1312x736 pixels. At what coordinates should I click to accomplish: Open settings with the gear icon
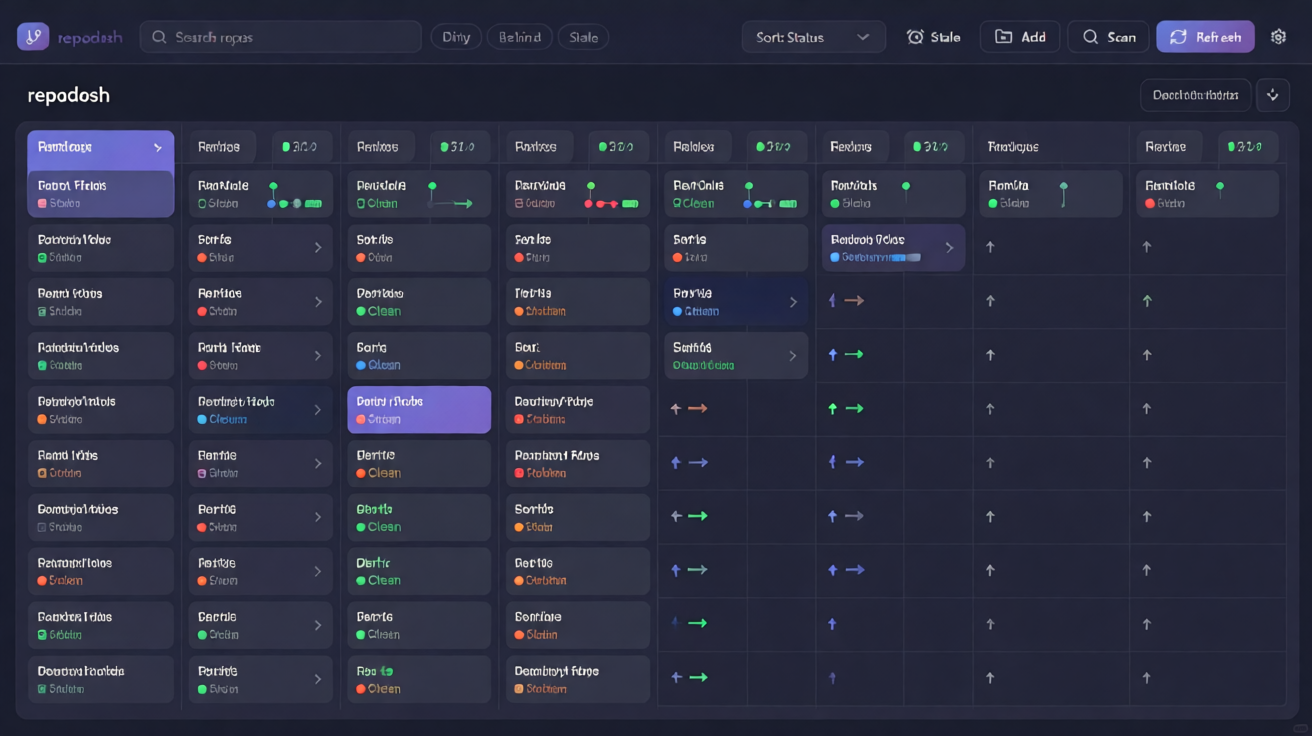click(1278, 37)
